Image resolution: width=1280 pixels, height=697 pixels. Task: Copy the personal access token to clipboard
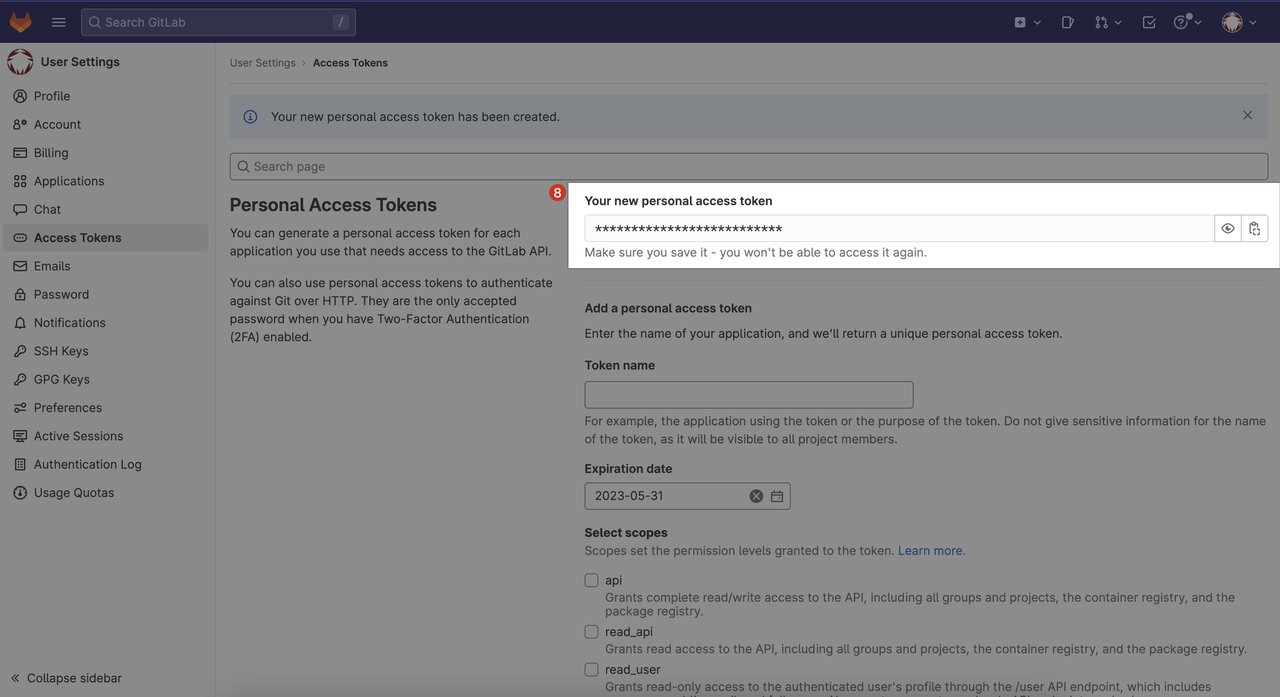[x=1255, y=228]
